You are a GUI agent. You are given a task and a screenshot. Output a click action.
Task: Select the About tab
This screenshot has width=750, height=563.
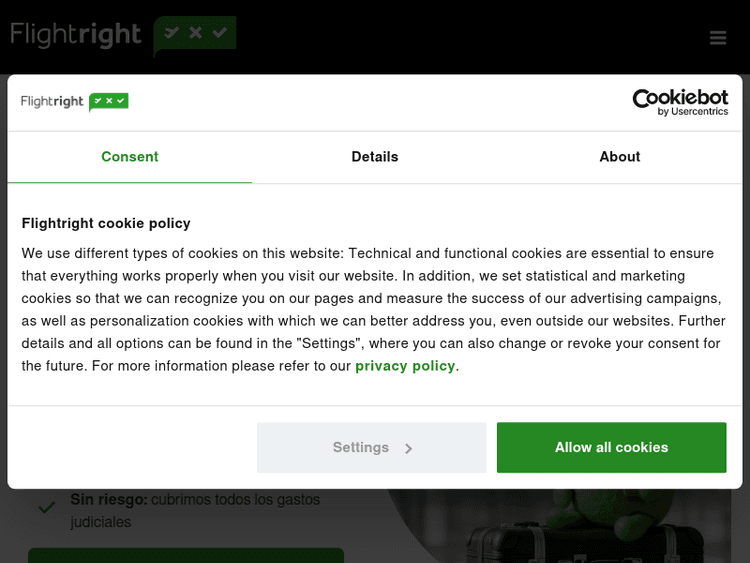[x=620, y=157]
